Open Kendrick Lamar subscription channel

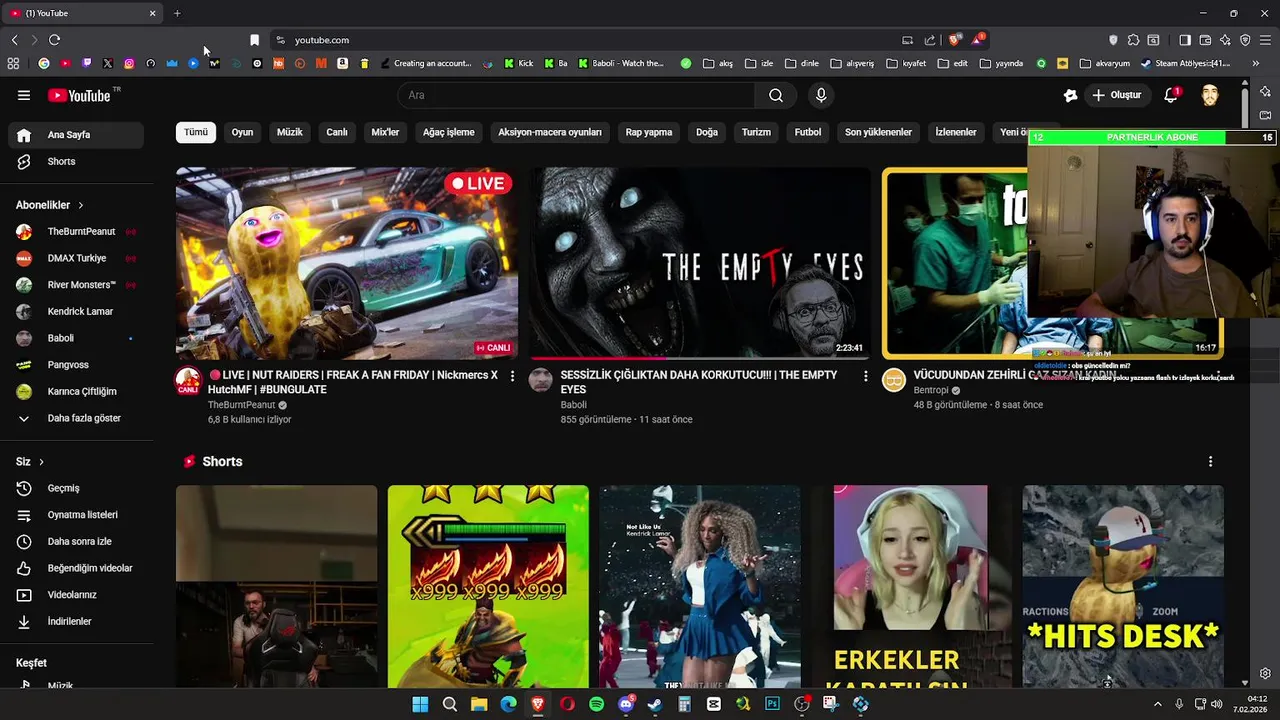[x=76, y=311]
